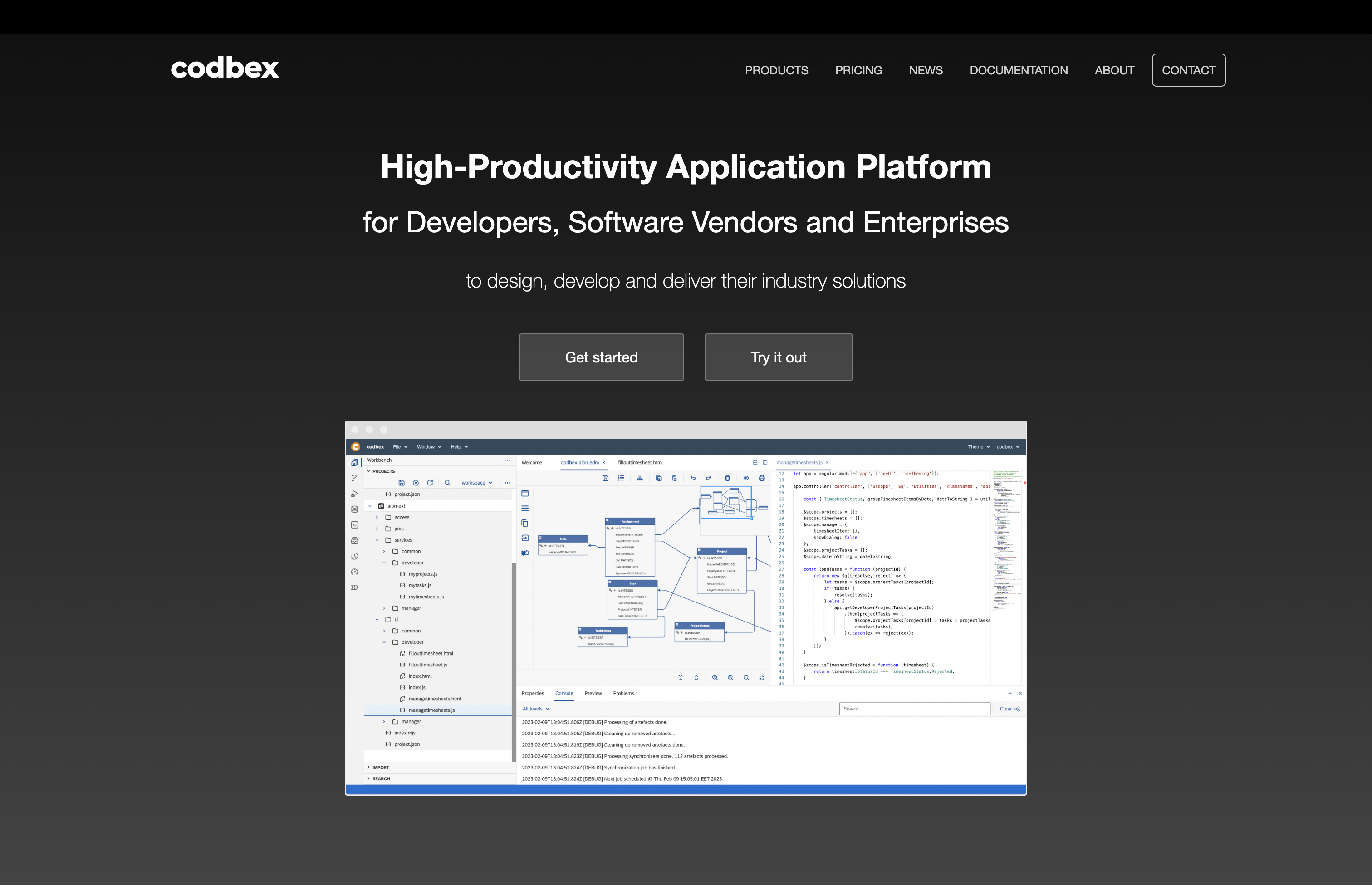This screenshot has height=891, width=1372.
Task: Open the Workbench panel three-dots menu
Action: (507, 460)
